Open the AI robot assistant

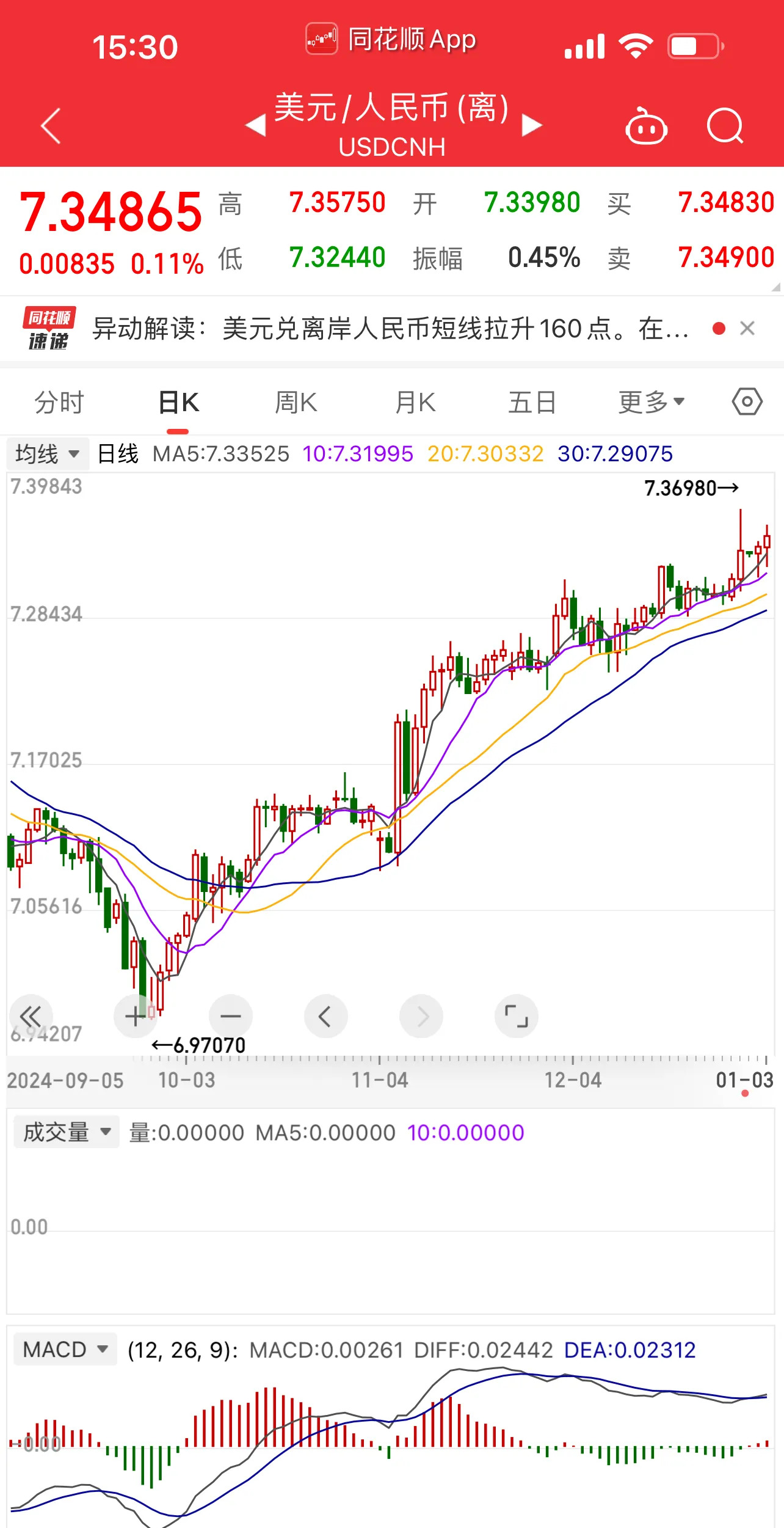pos(646,126)
